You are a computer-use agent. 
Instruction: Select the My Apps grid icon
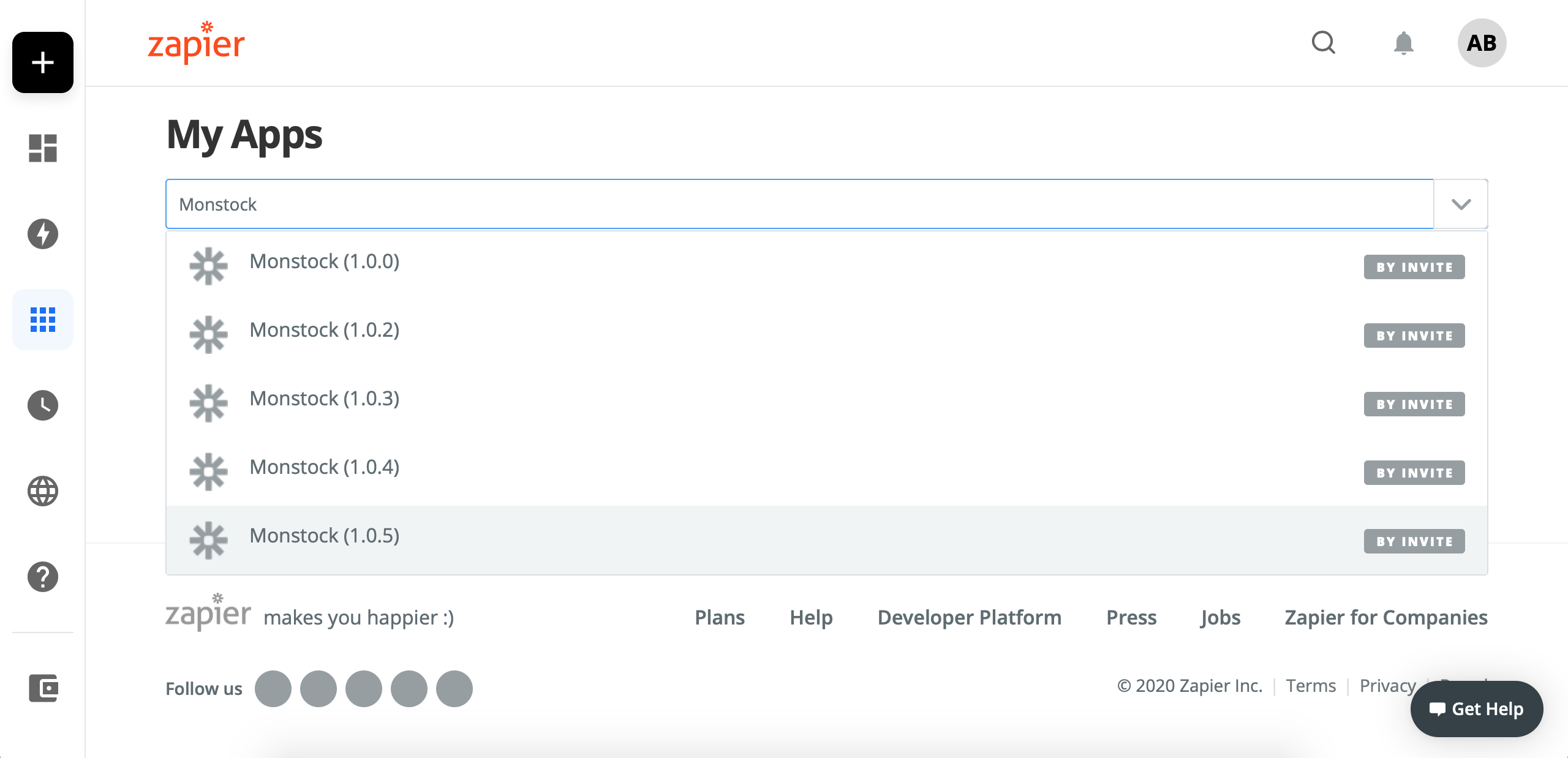coord(43,320)
